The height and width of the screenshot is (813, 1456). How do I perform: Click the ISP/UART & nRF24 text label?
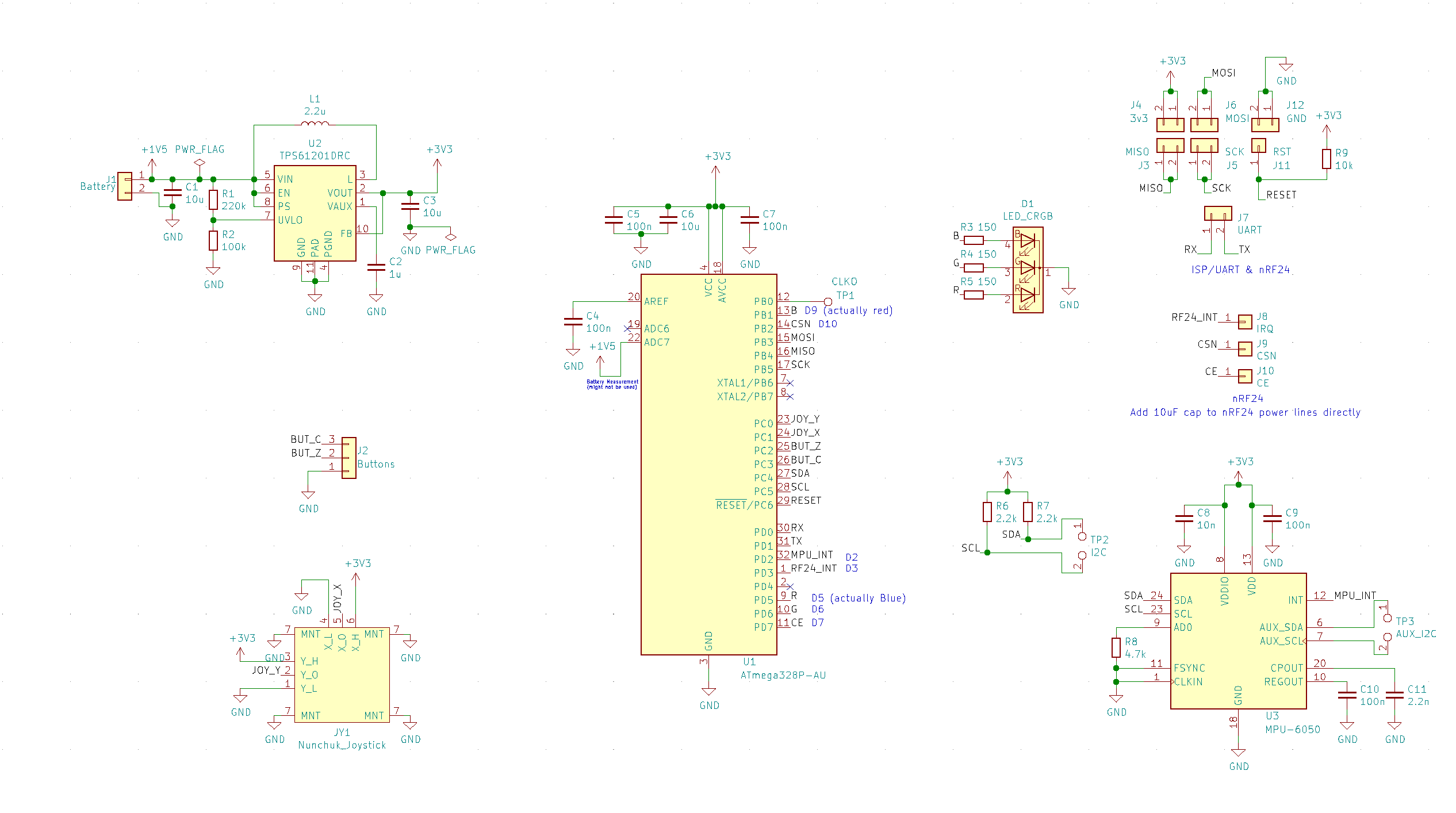[1240, 270]
